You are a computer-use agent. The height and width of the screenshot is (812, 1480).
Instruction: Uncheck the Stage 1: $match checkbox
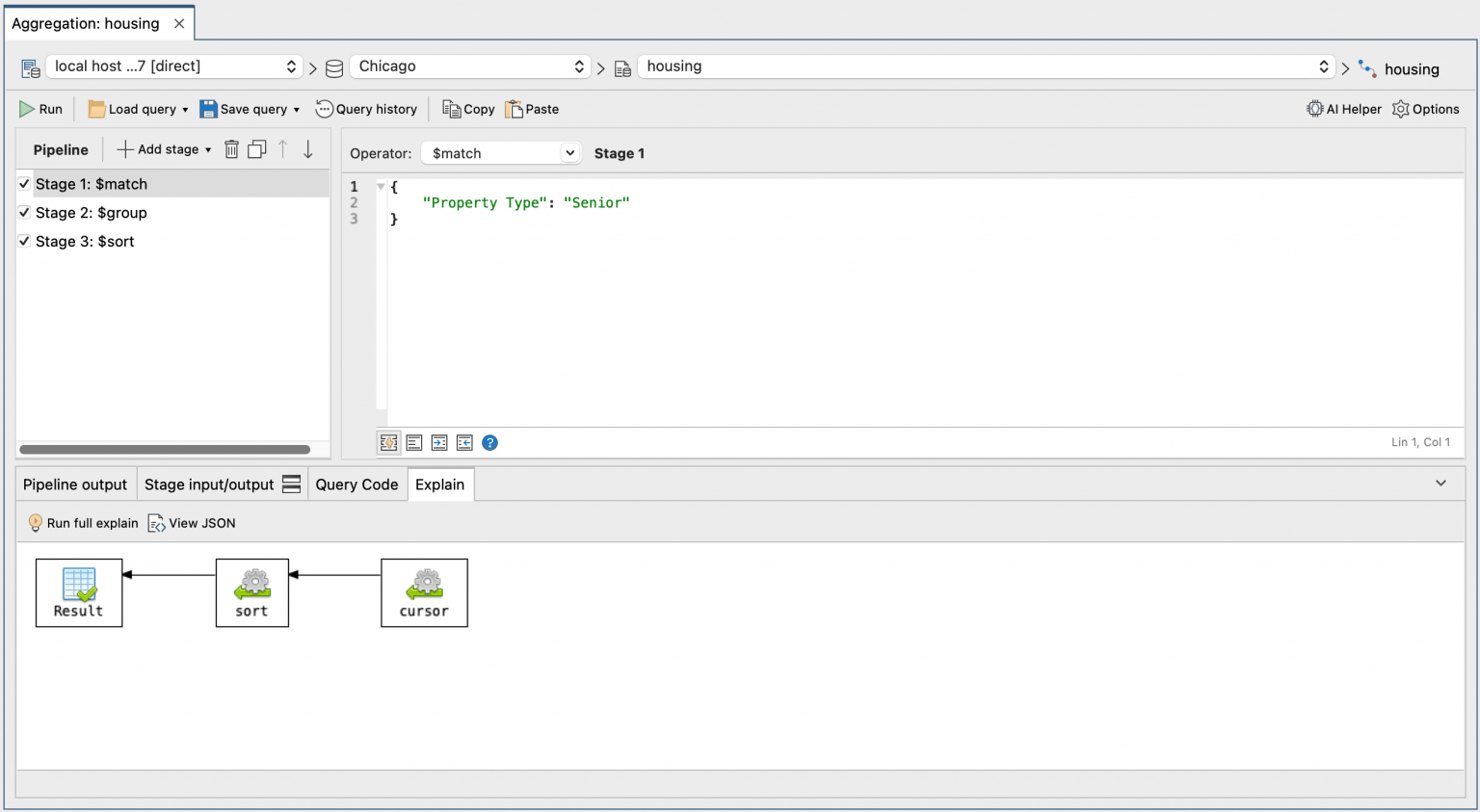click(24, 183)
